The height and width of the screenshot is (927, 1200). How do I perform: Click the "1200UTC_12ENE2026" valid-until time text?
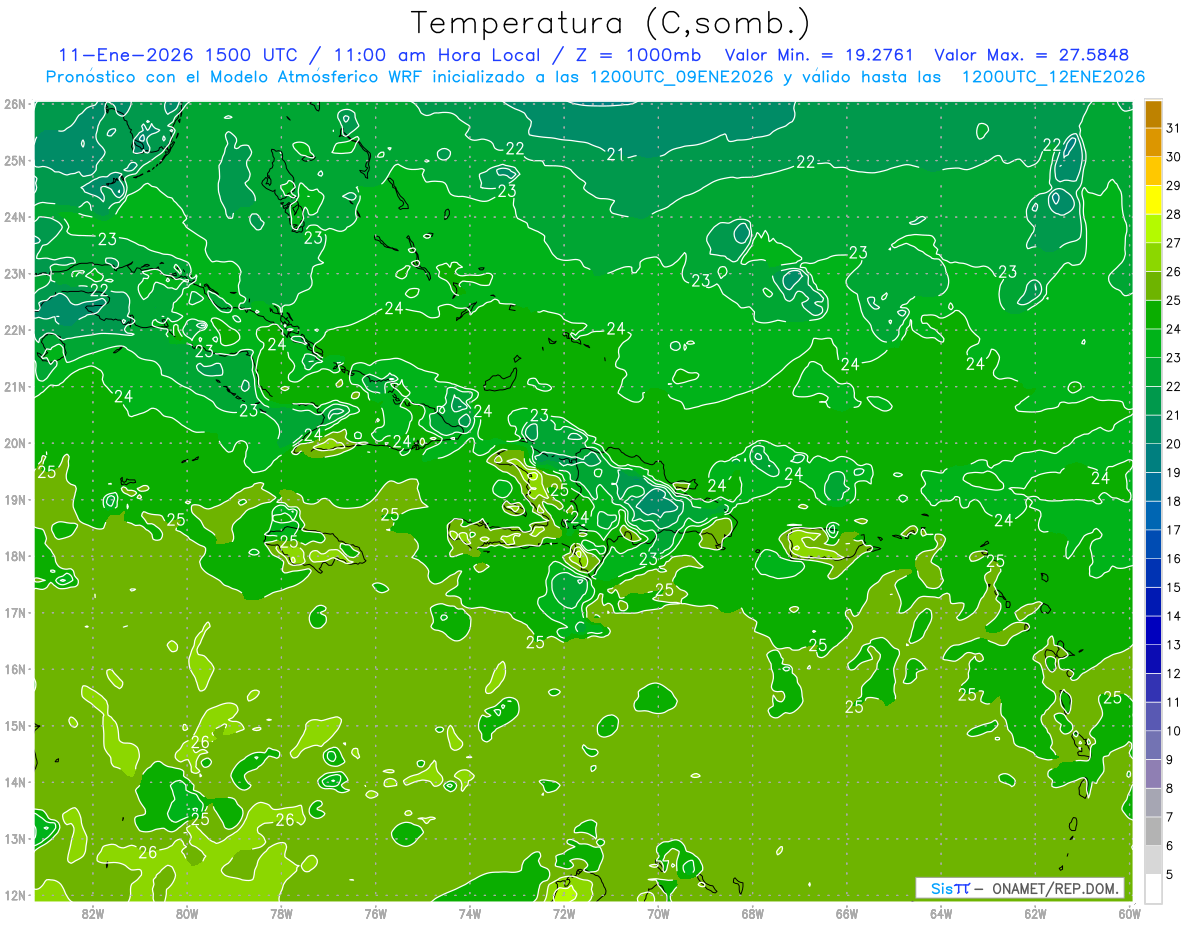click(1053, 77)
